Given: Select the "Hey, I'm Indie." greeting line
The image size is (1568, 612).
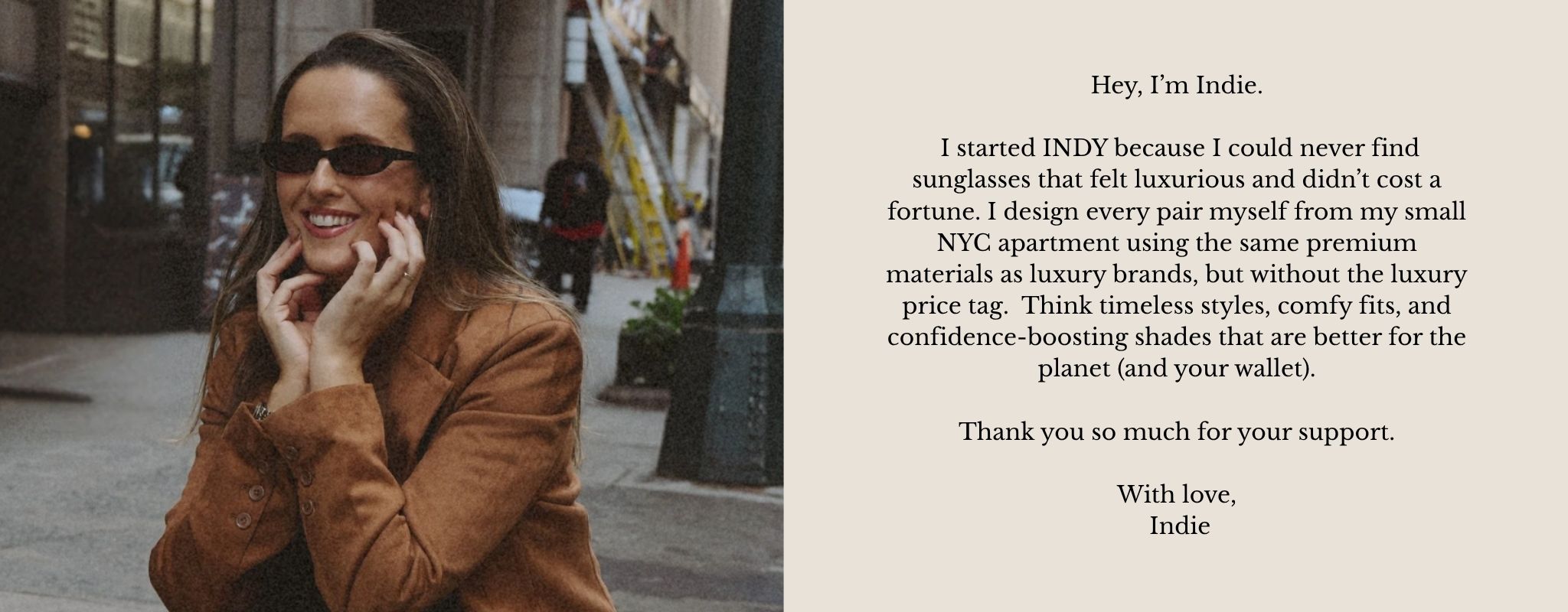Looking at the screenshot, I should coord(1176,86).
